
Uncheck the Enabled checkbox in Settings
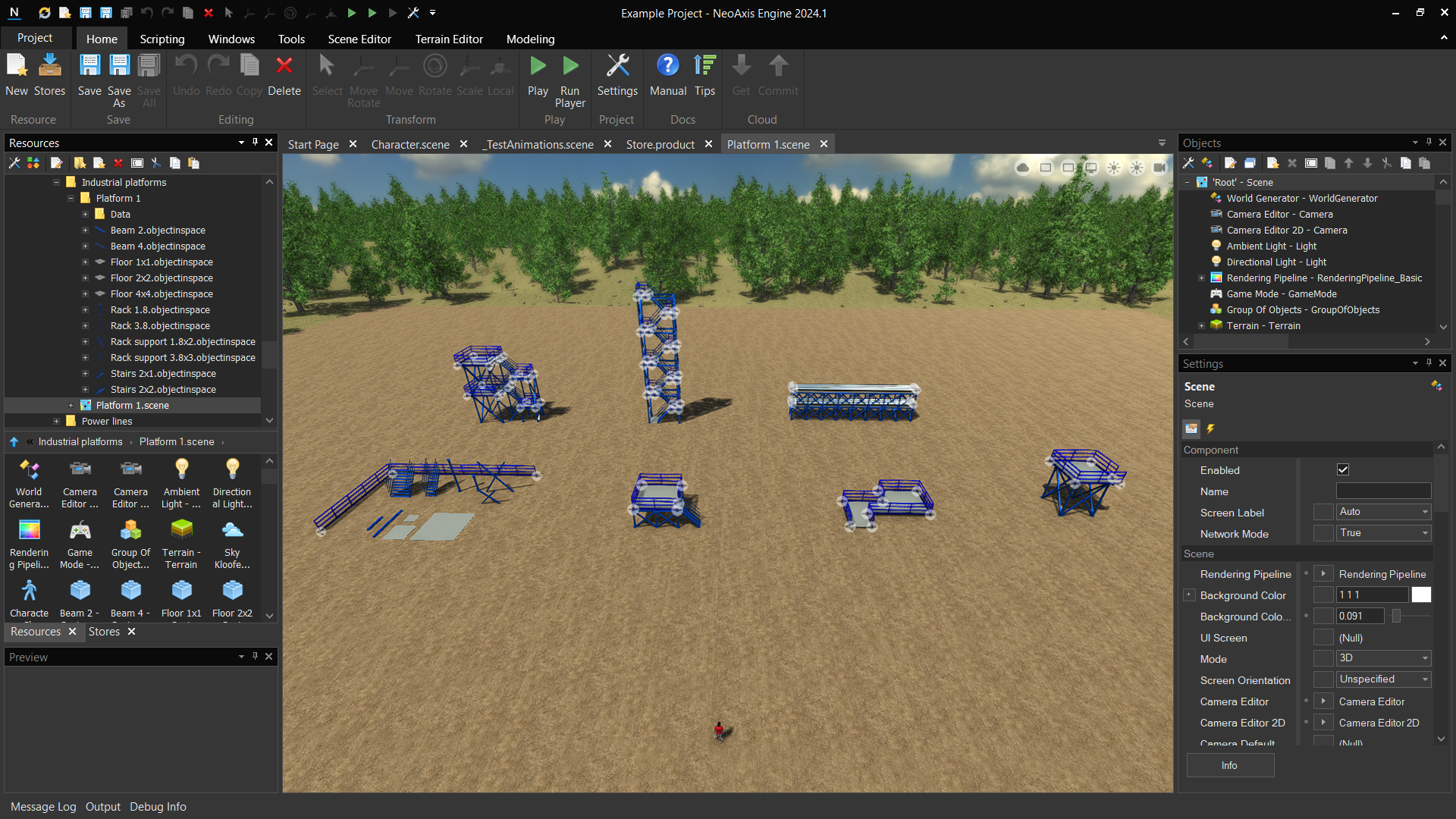[x=1343, y=469]
